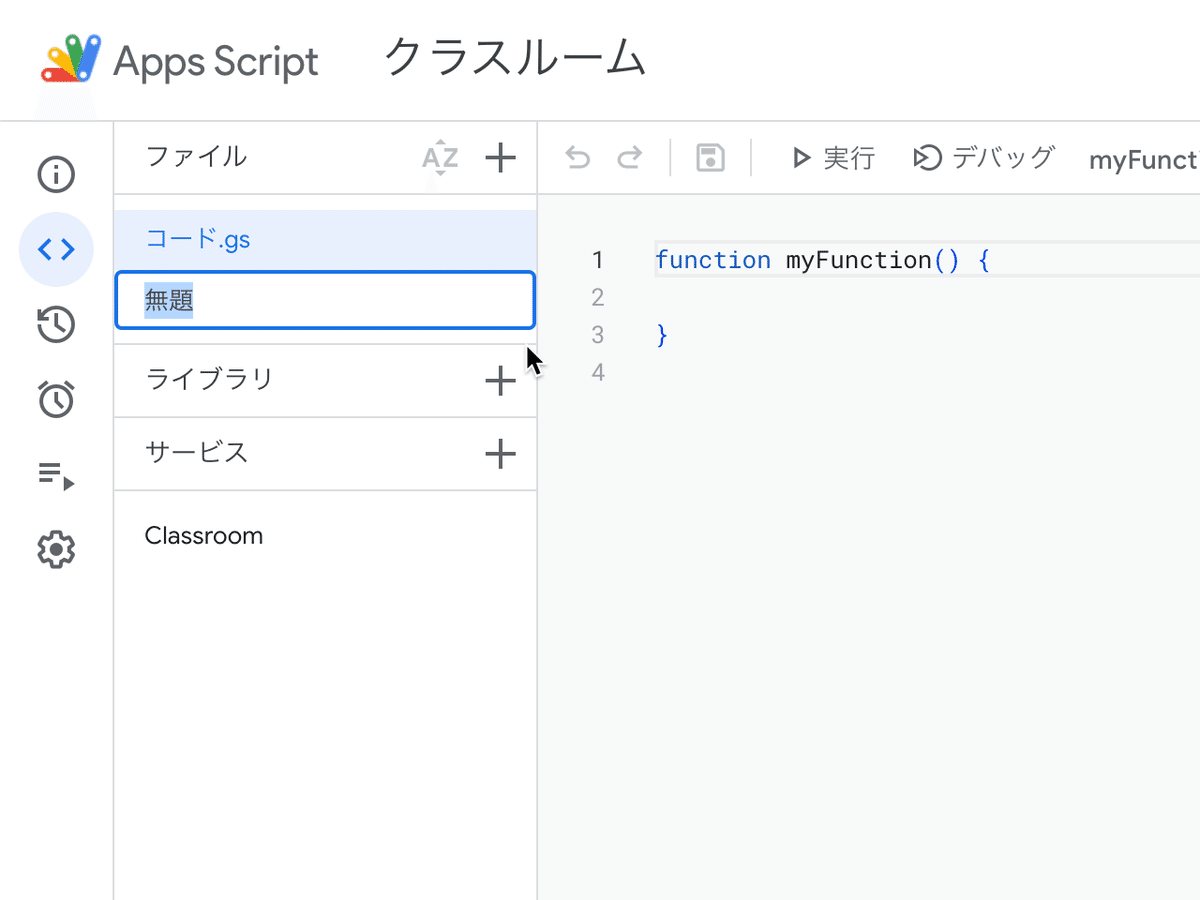Viewport: 1200px width, 900px height.
Task: Open the Executions list icon
Action: (x=56, y=475)
